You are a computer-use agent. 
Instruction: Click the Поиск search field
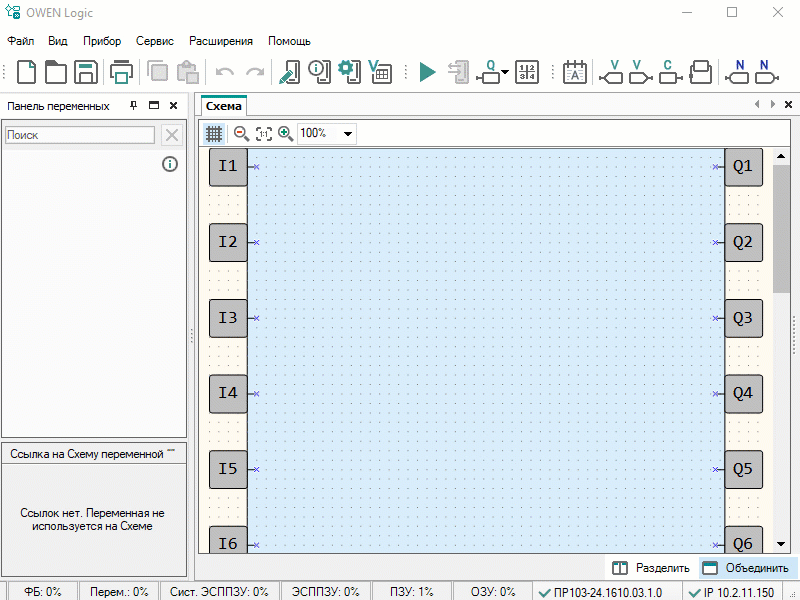[x=80, y=135]
